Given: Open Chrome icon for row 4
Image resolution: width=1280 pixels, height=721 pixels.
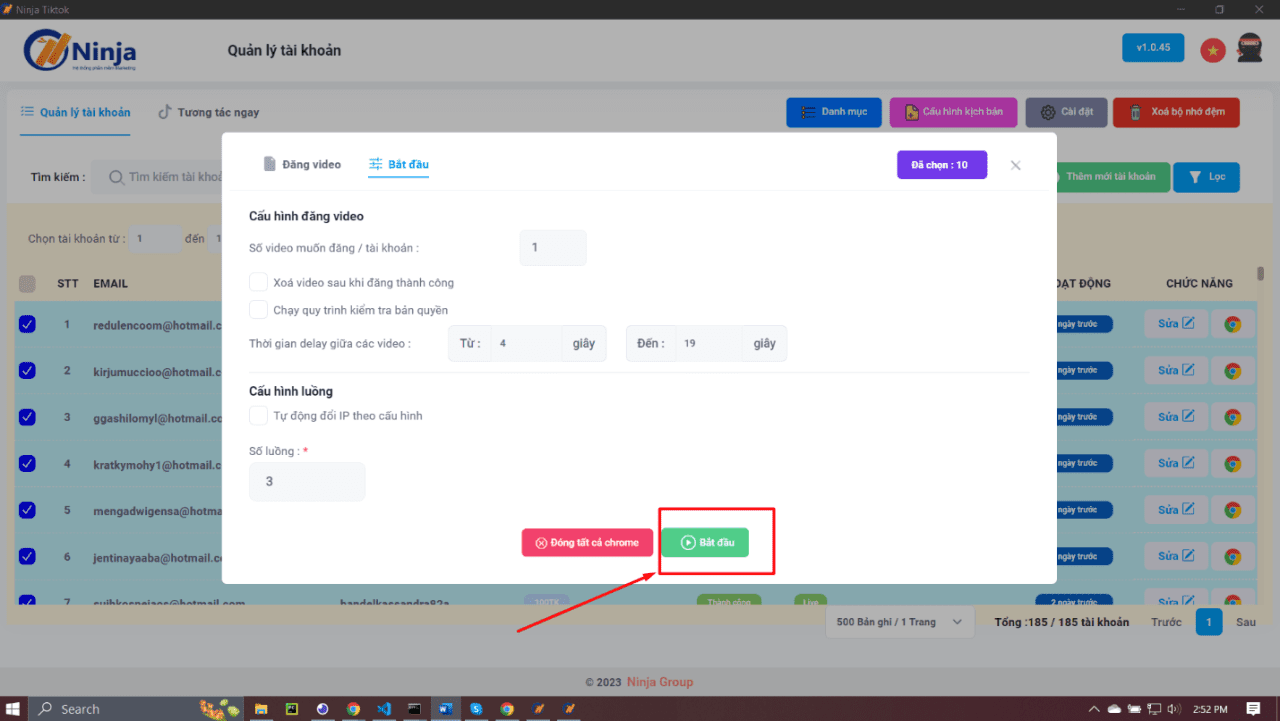Looking at the screenshot, I should point(1233,464).
